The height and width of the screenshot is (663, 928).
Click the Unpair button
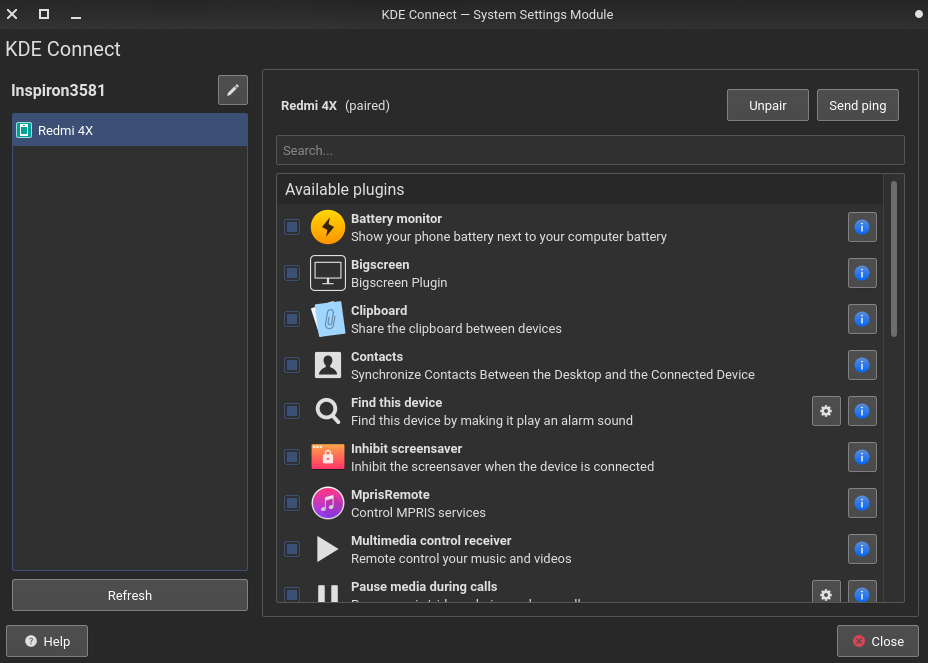pos(768,105)
